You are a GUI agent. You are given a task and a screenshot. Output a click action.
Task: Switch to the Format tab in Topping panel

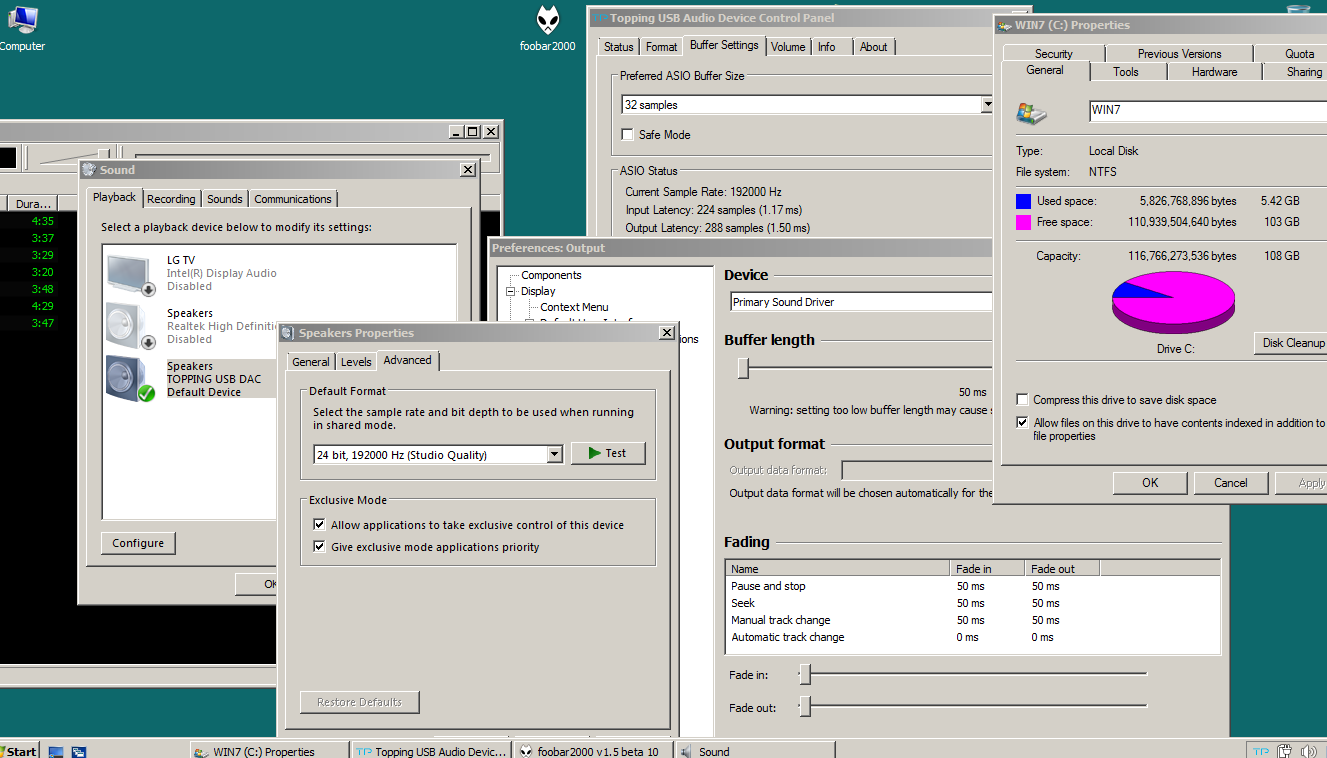[x=661, y=47]
